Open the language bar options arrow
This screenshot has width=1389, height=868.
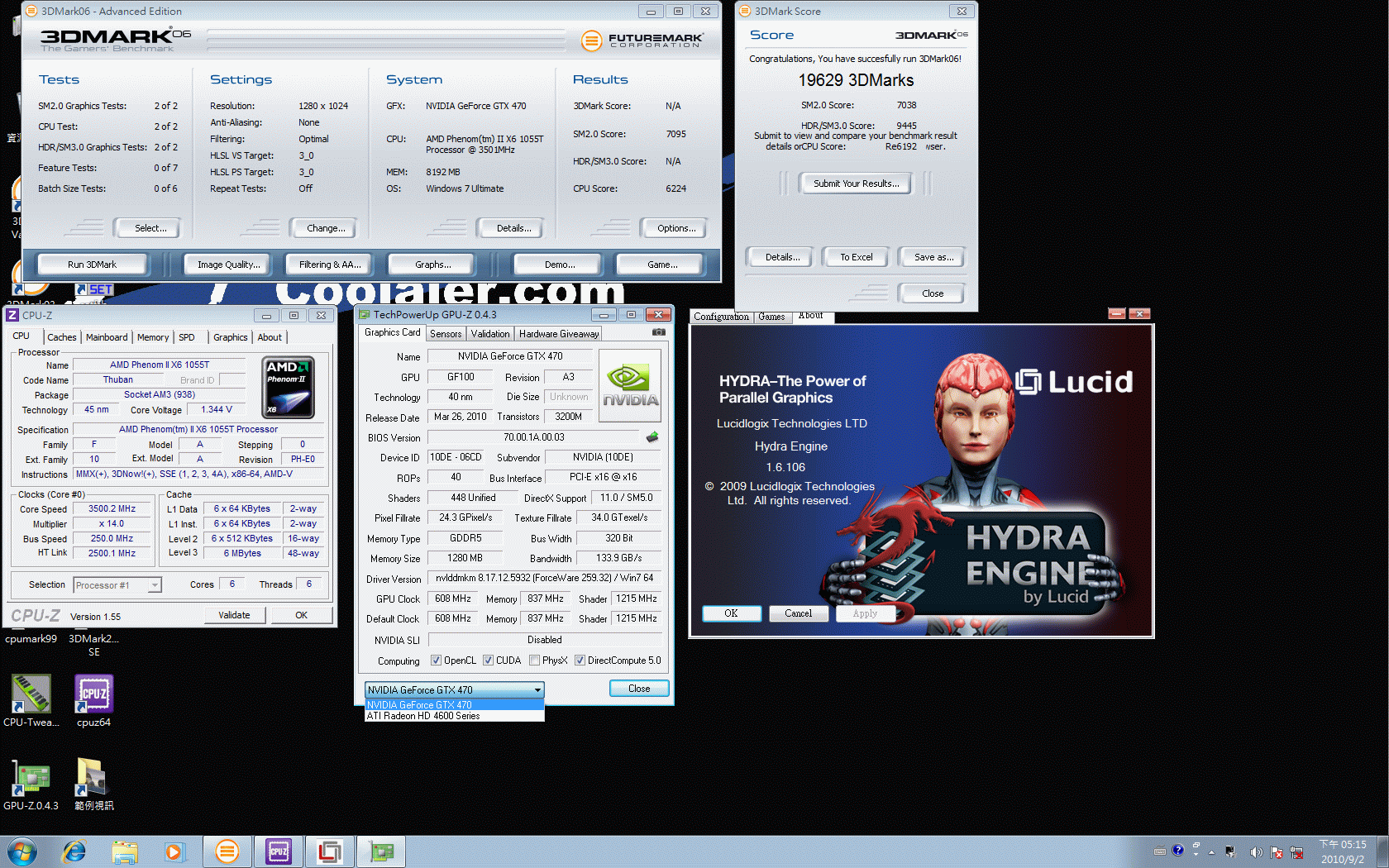[1196, 855]
